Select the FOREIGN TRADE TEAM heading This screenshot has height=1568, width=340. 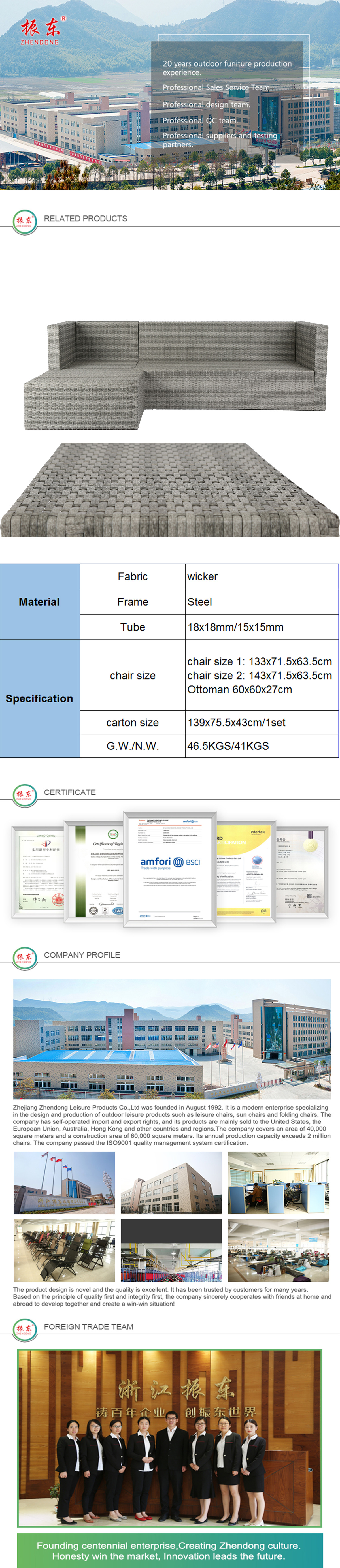pos(88,1327)
